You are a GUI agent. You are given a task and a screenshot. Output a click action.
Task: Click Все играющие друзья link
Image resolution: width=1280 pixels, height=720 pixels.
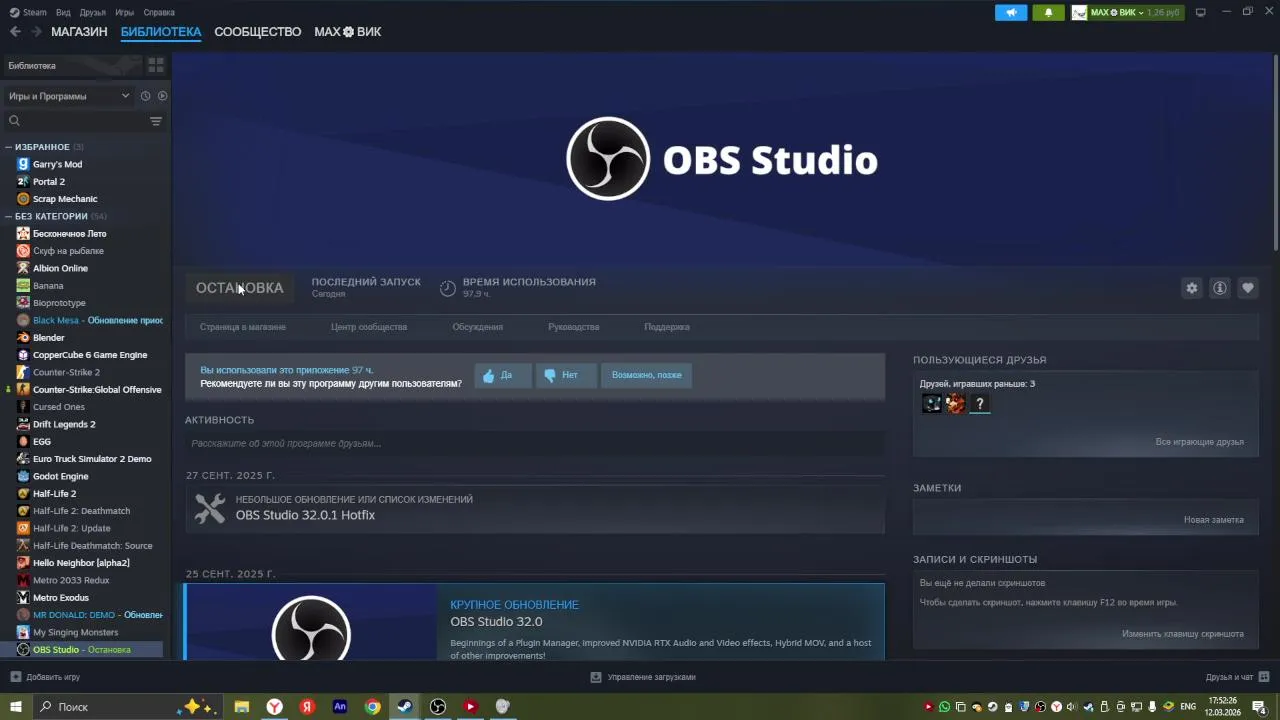(1200, 442)
